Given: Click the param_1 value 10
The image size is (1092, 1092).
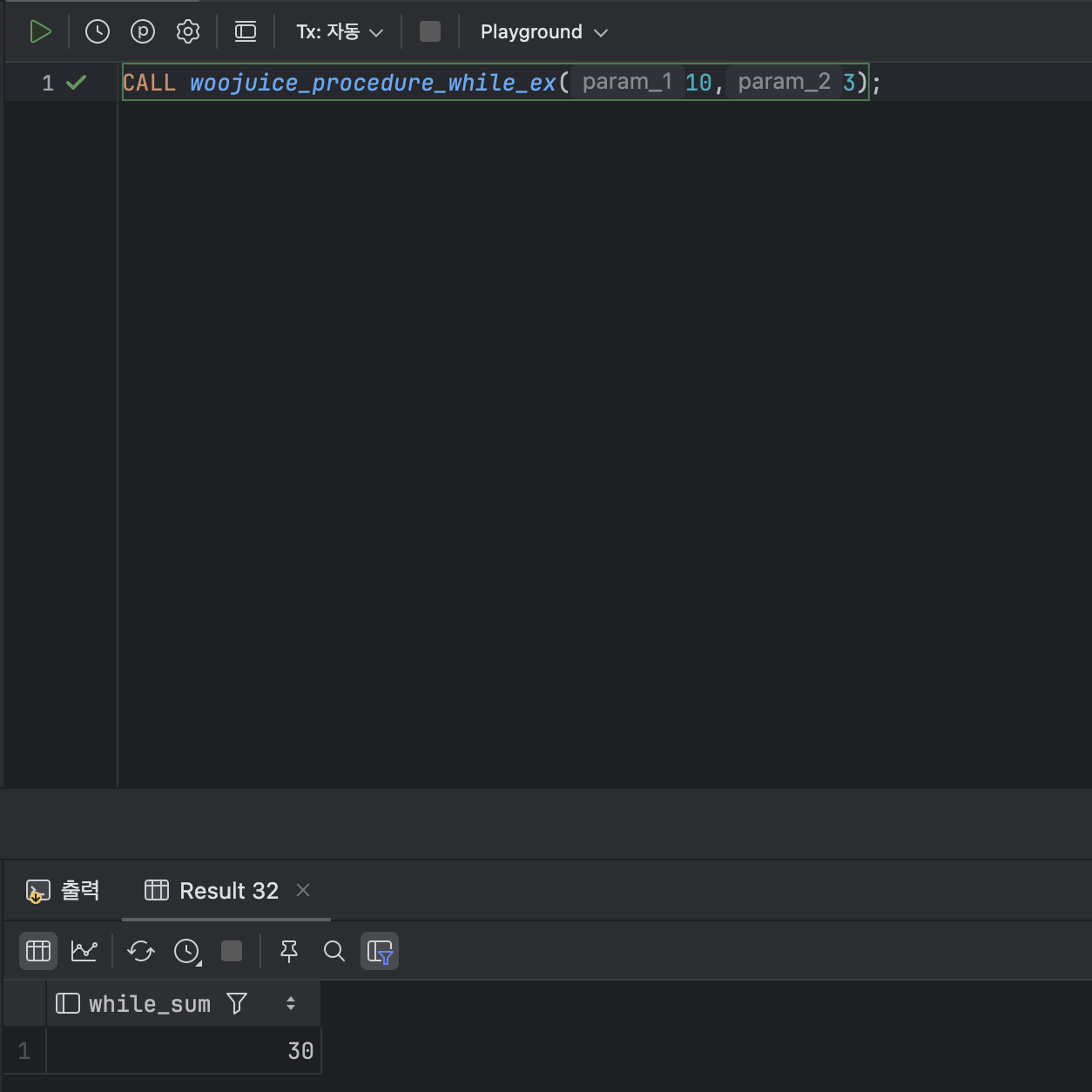Looking at the screenshot, I should pos(698,83).
